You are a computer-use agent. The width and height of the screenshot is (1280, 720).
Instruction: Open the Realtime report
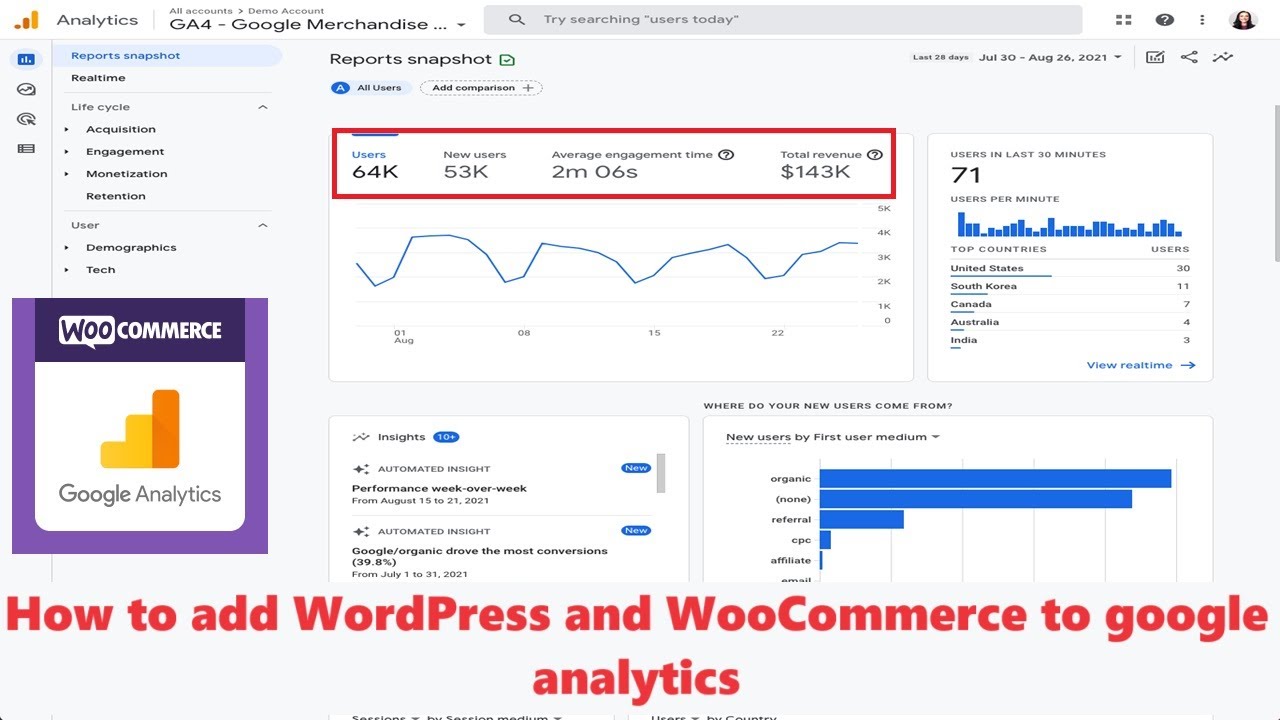98,78
